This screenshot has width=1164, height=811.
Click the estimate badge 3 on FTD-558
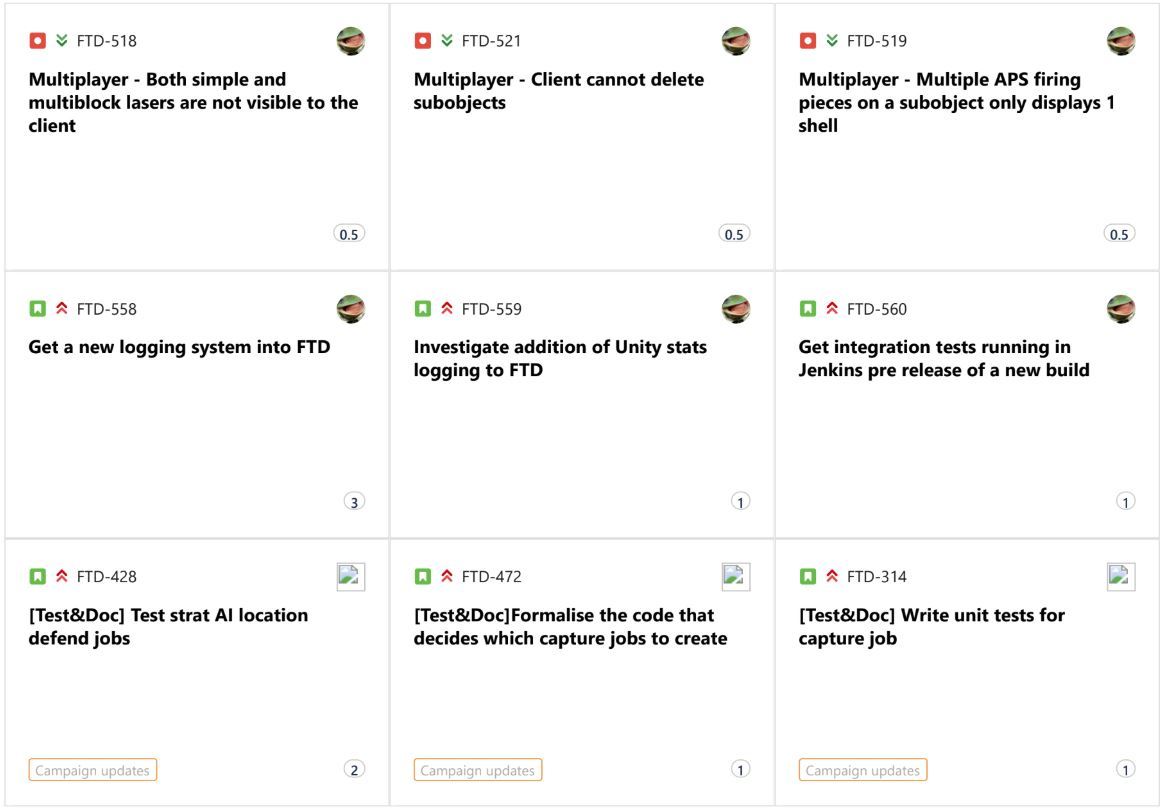coord(354,502)
